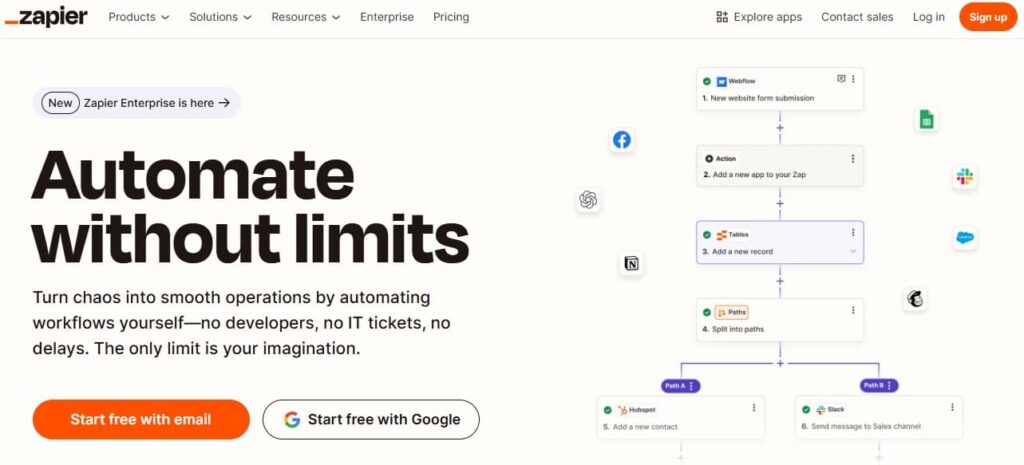The image size is (1024, 465).
Task: Click the Start free with email button
Action: (x=141, y=419)
